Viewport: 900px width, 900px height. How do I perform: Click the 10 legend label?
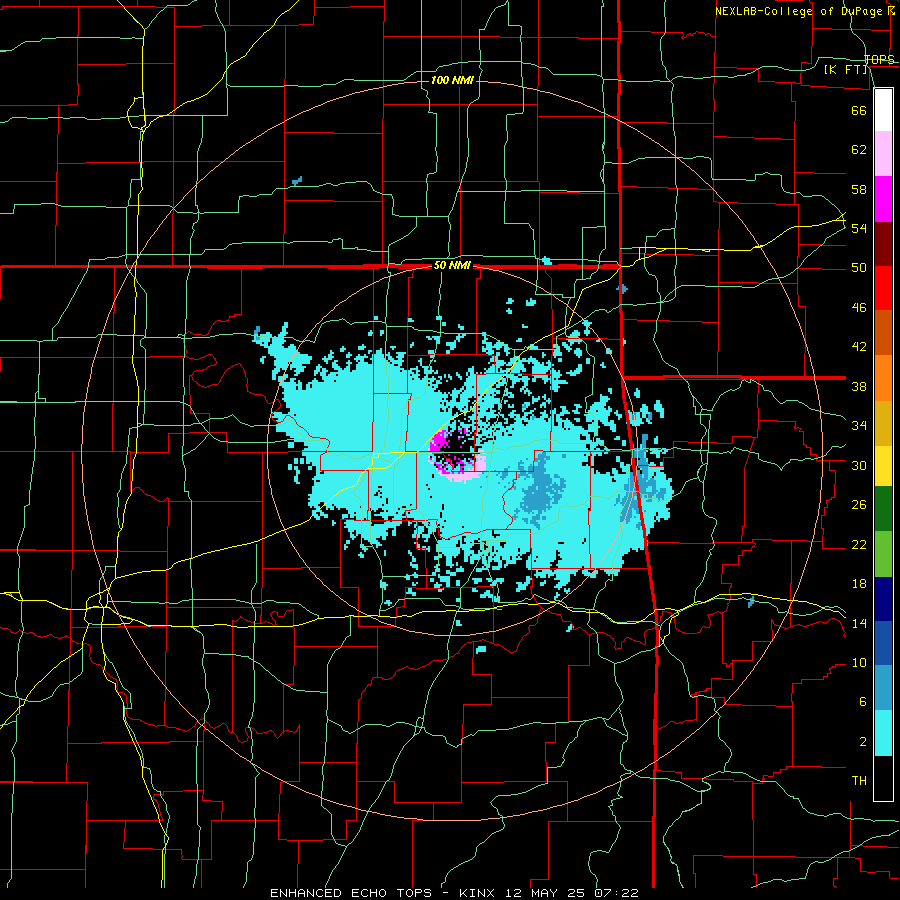(859, 663)
